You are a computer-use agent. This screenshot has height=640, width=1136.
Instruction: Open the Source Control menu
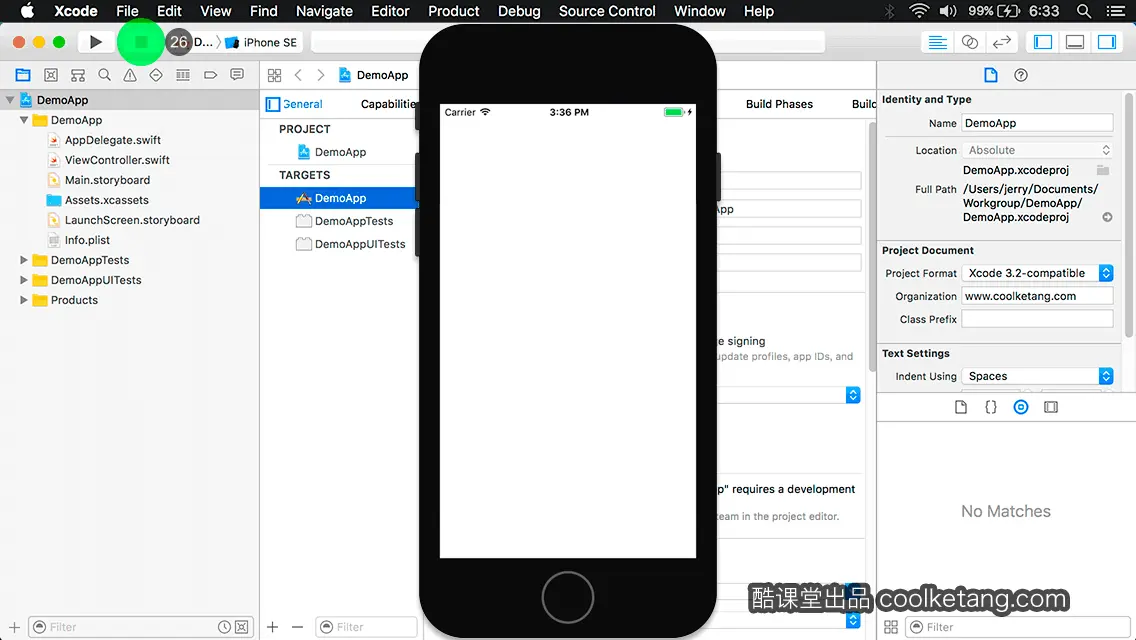607,11
